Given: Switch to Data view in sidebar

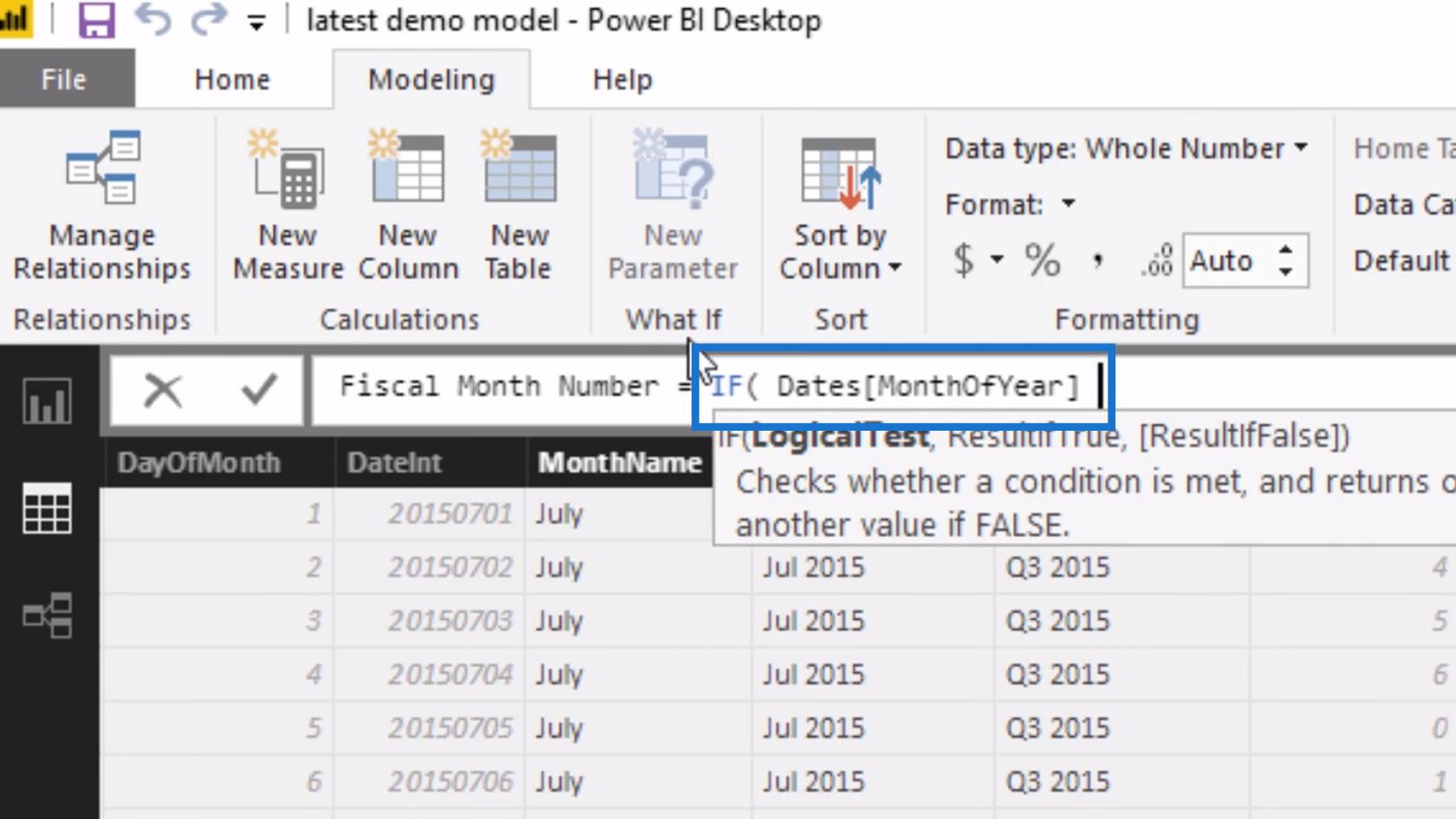Looking at the screenshot, I should (47, 508).
